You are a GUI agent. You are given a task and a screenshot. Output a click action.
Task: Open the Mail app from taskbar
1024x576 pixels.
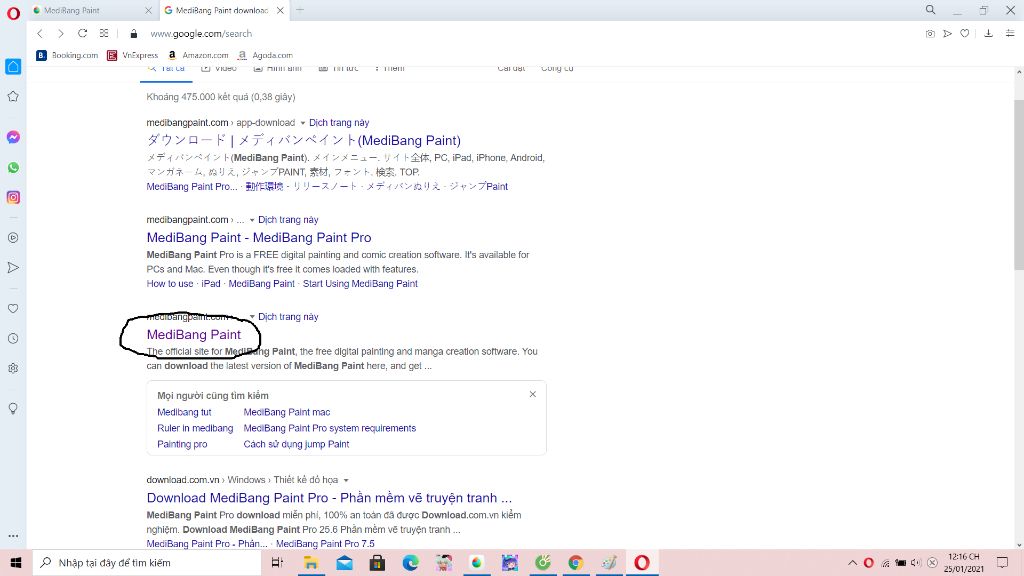point(344,562)
